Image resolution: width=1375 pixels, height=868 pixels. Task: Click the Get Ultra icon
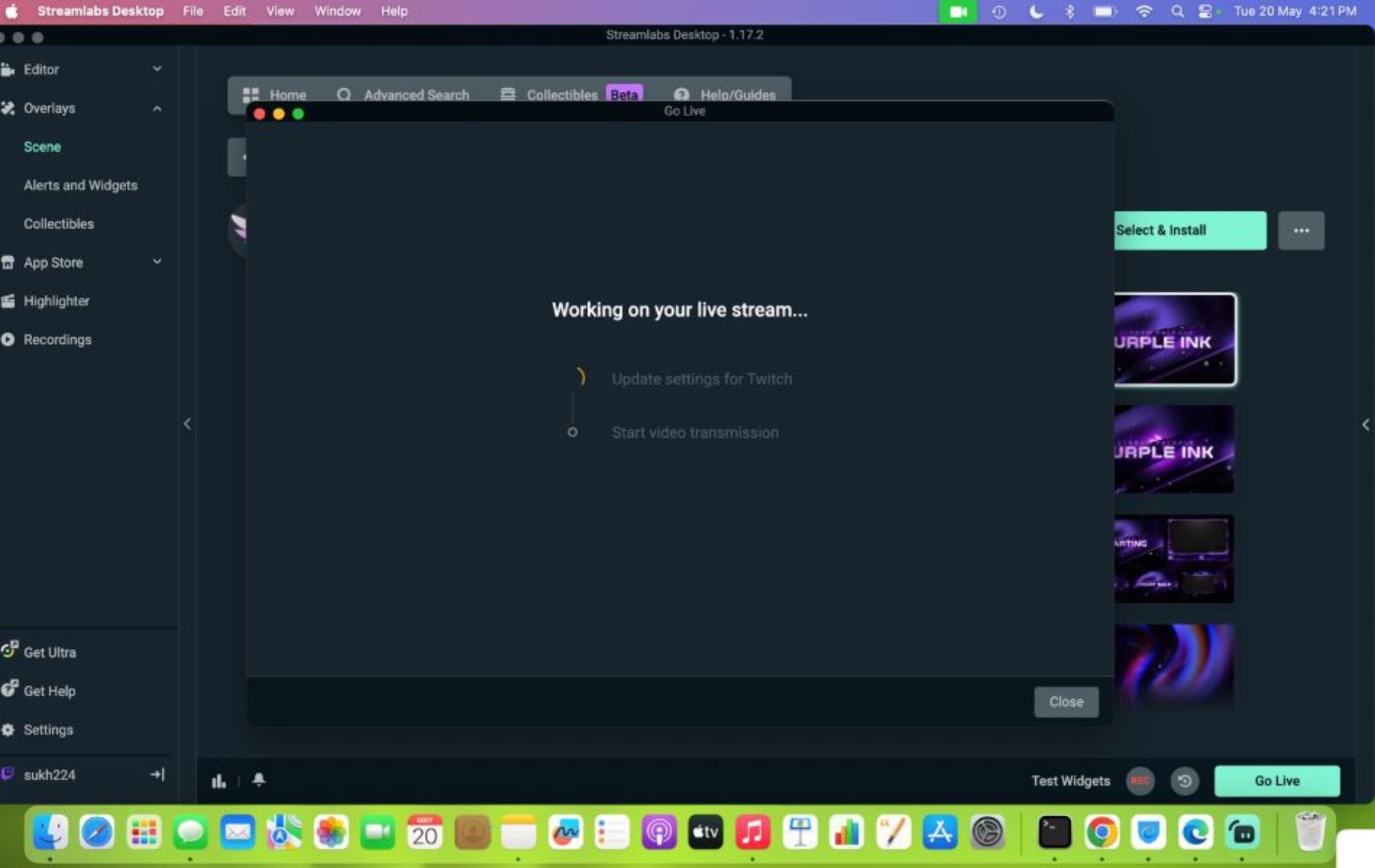(9, 649)
